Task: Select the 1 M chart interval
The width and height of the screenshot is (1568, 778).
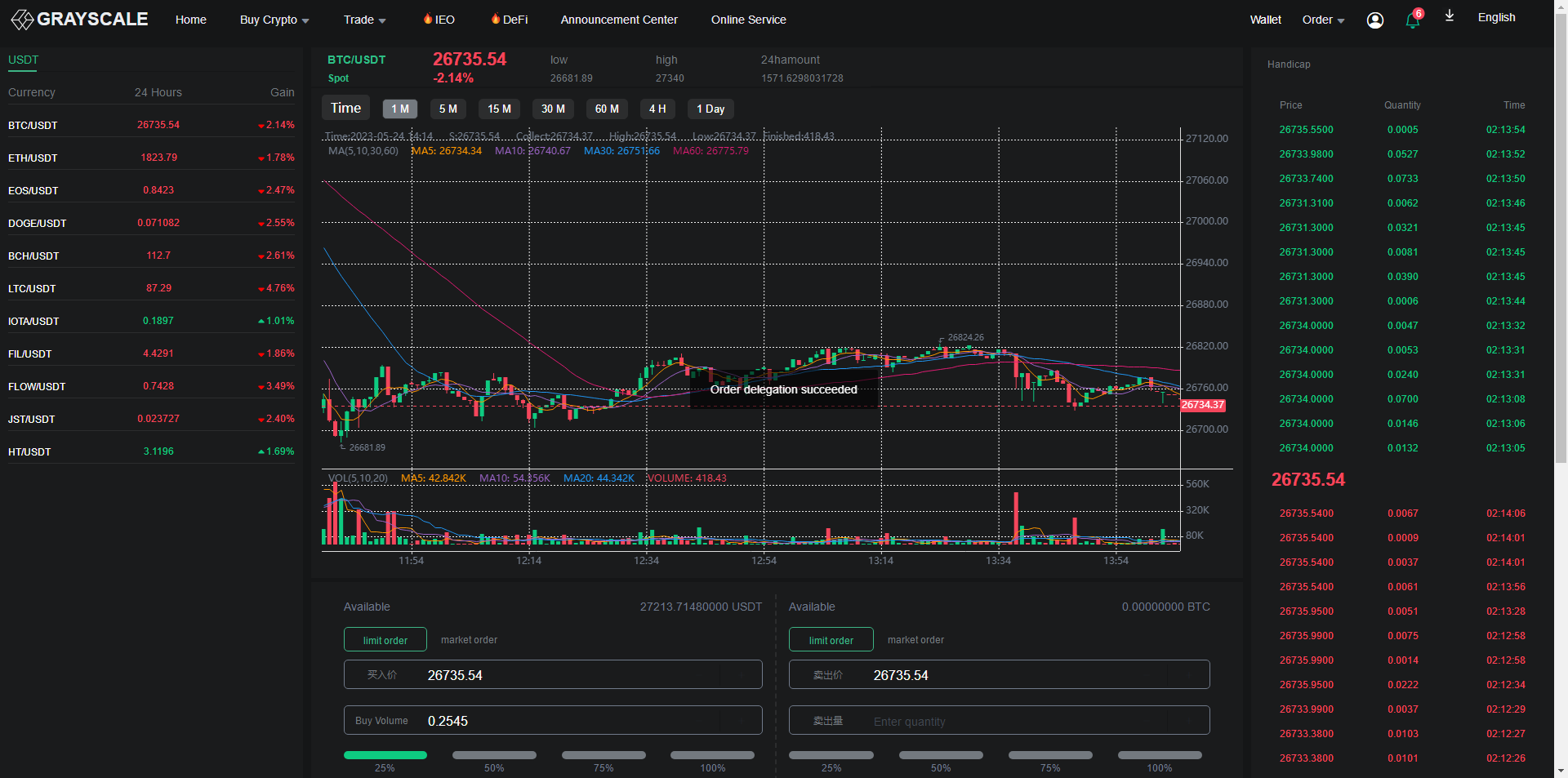Action: point(399,109)
